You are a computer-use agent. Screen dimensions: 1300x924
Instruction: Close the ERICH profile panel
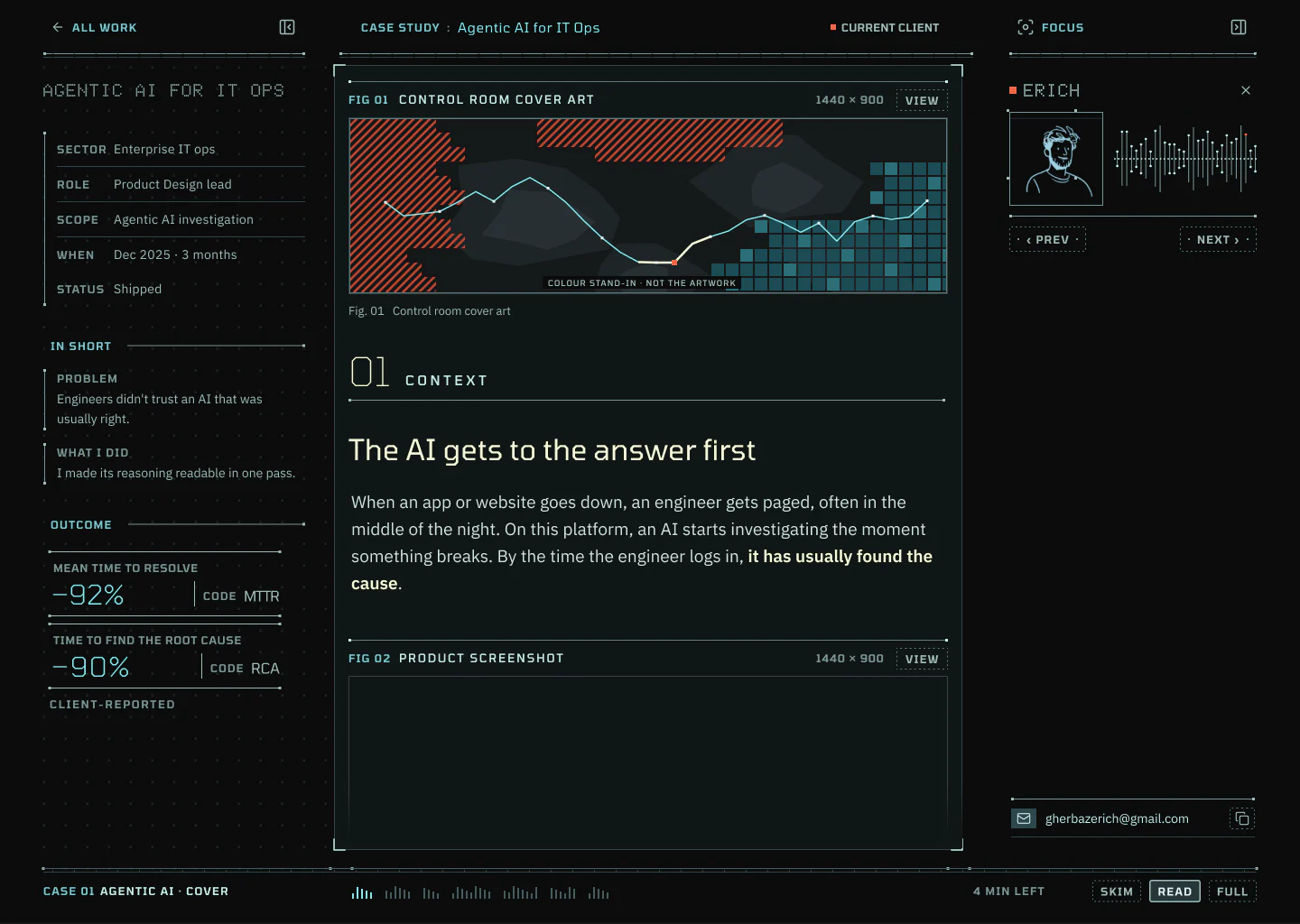tap(1246, 90)
